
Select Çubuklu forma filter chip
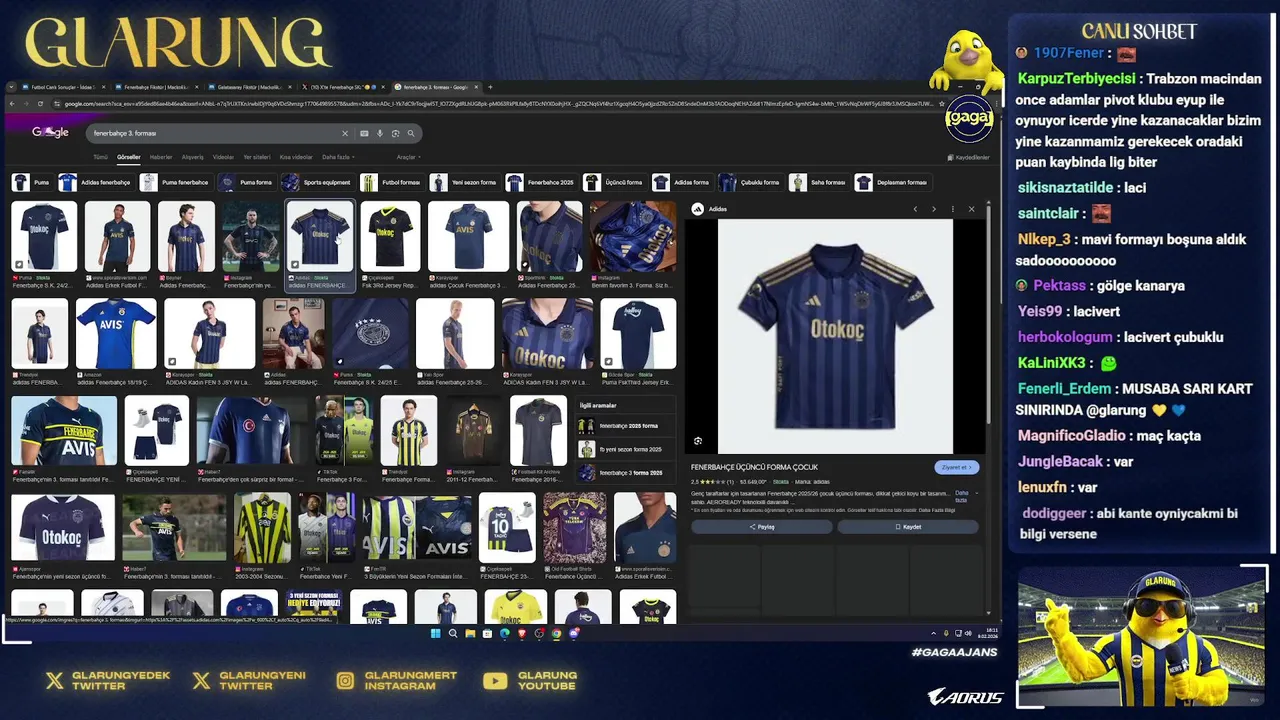tap(749, 182)
